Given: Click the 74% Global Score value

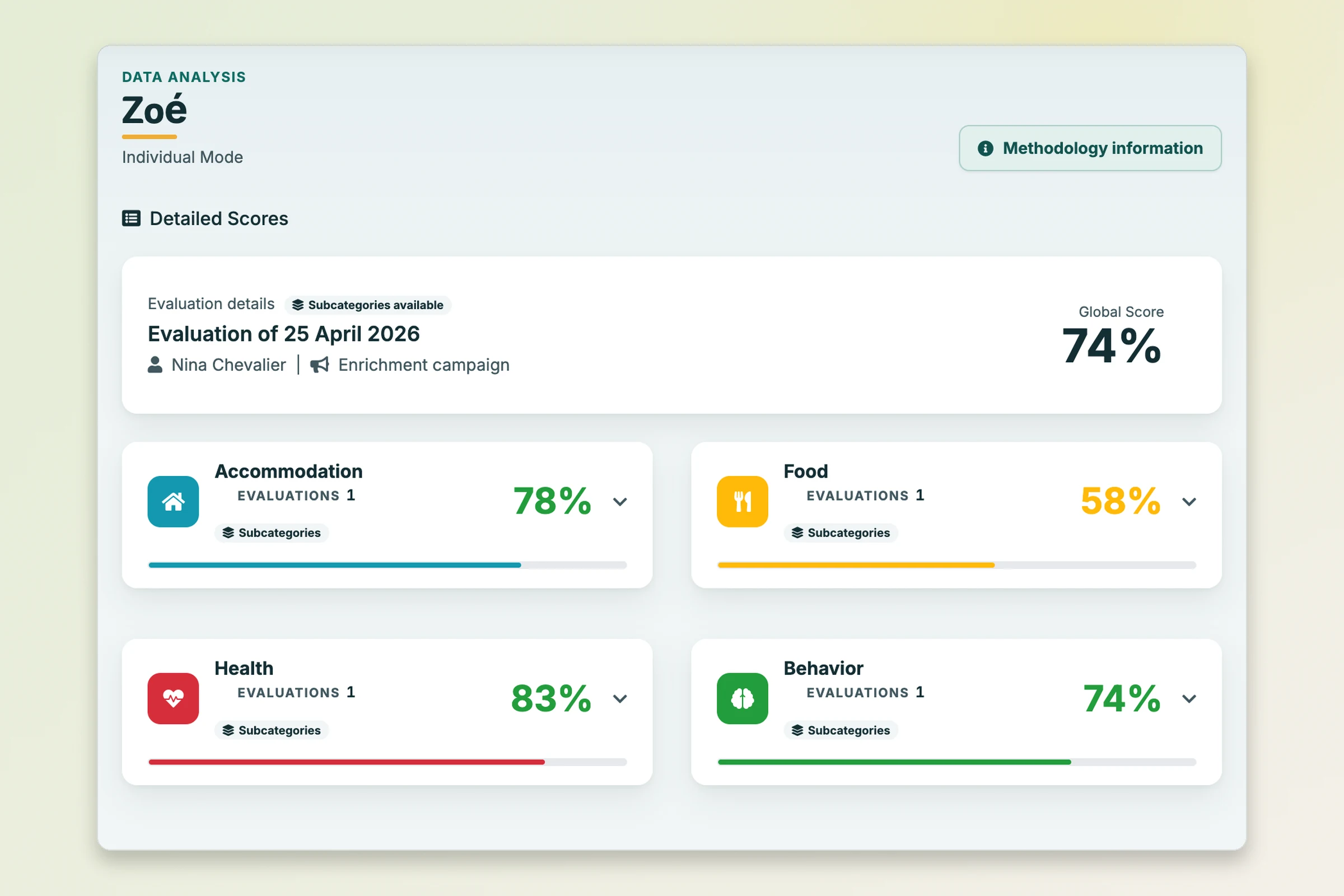Looking at the screenshot, I should coord(1112,346).
